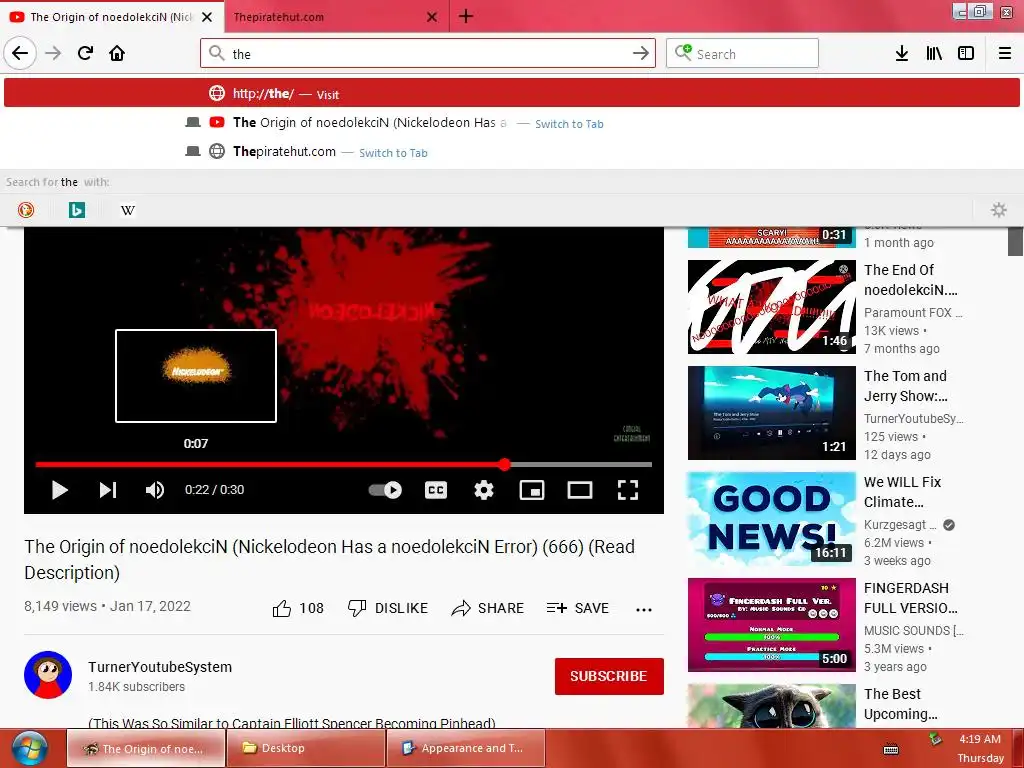
Task: Open the library bookshelf icon
Action: pyautogui.click(x=934, y=54)
